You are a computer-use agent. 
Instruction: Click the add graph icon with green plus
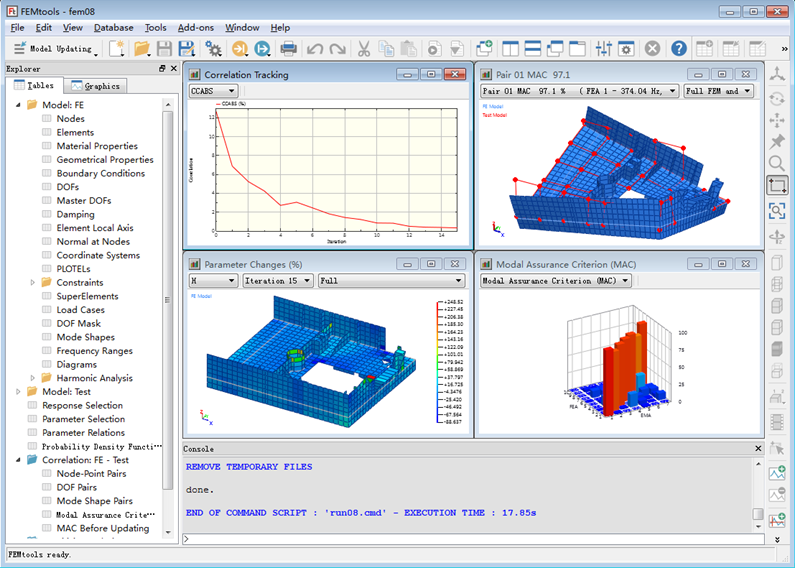[777, 473]
